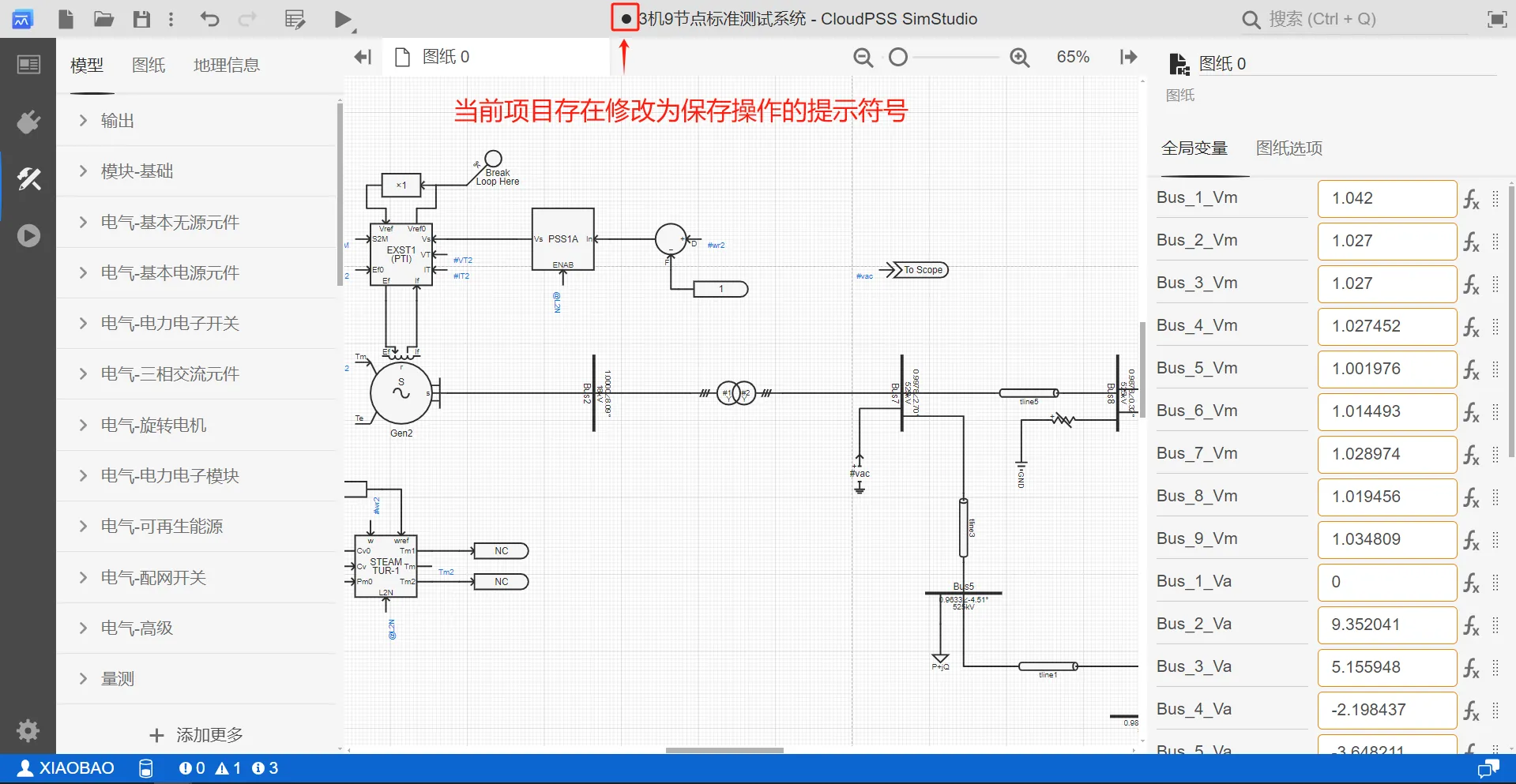1516x784 pixels.
Task: Expand 电气-高级 category
Action: (x=197, y=628)
